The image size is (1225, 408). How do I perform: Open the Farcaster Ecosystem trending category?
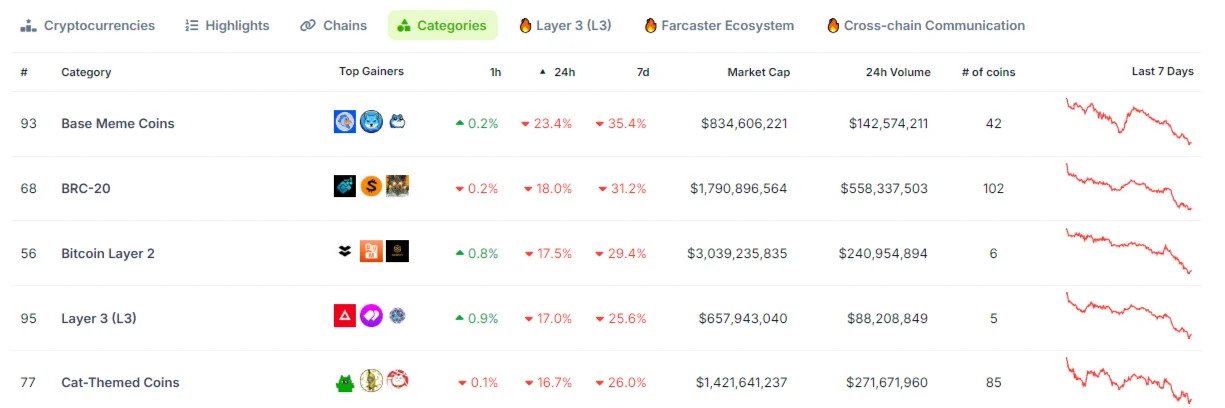coord(719,25)
